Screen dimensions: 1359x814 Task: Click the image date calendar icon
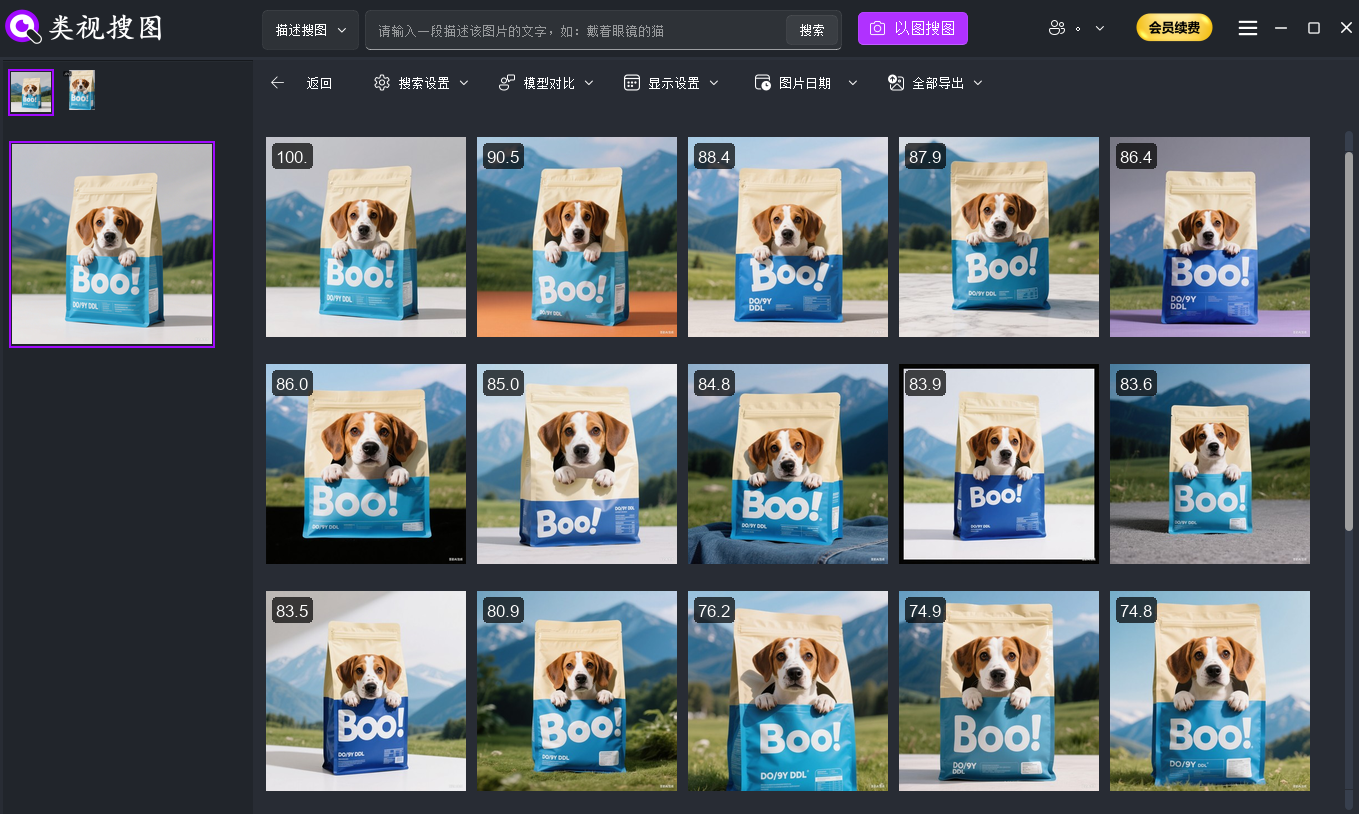pos(762,83)
